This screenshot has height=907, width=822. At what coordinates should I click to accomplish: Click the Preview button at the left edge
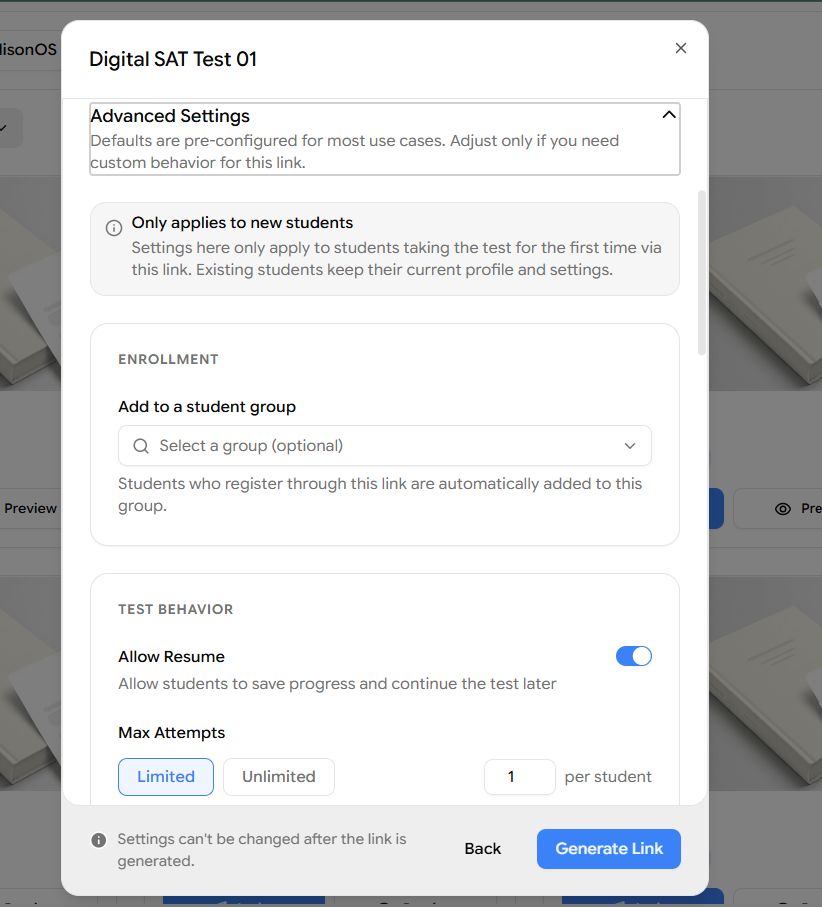[29, 508]
